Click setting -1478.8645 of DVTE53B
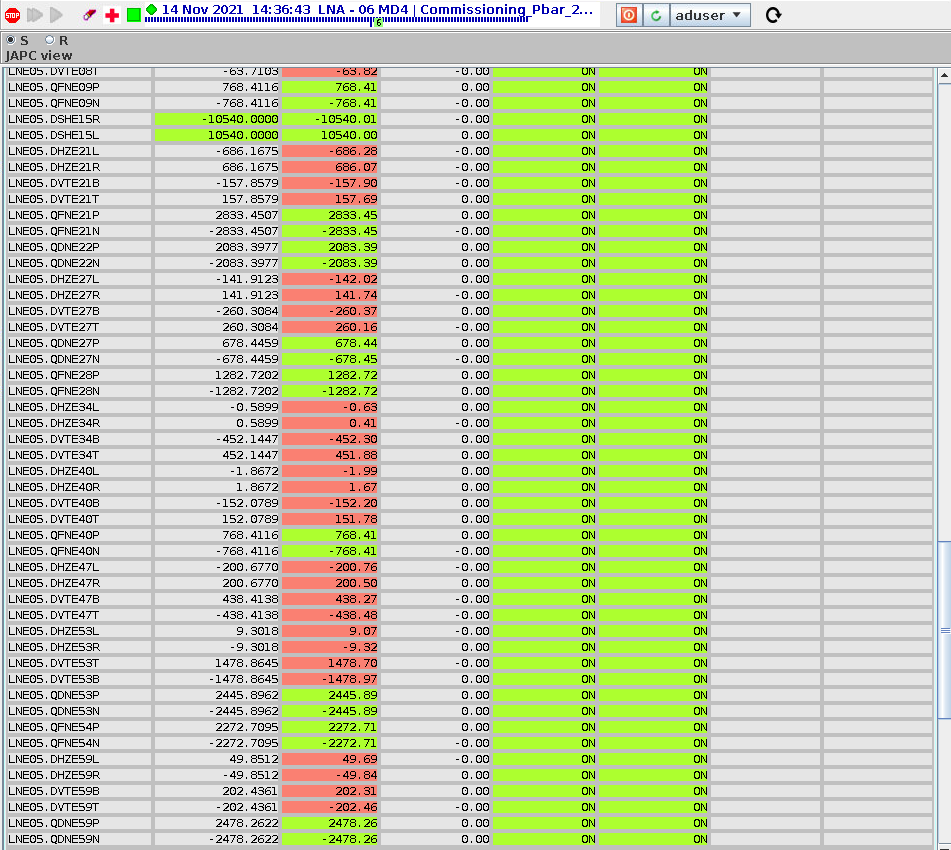Viewport: 951px width, 850px height. coord(217,680)
